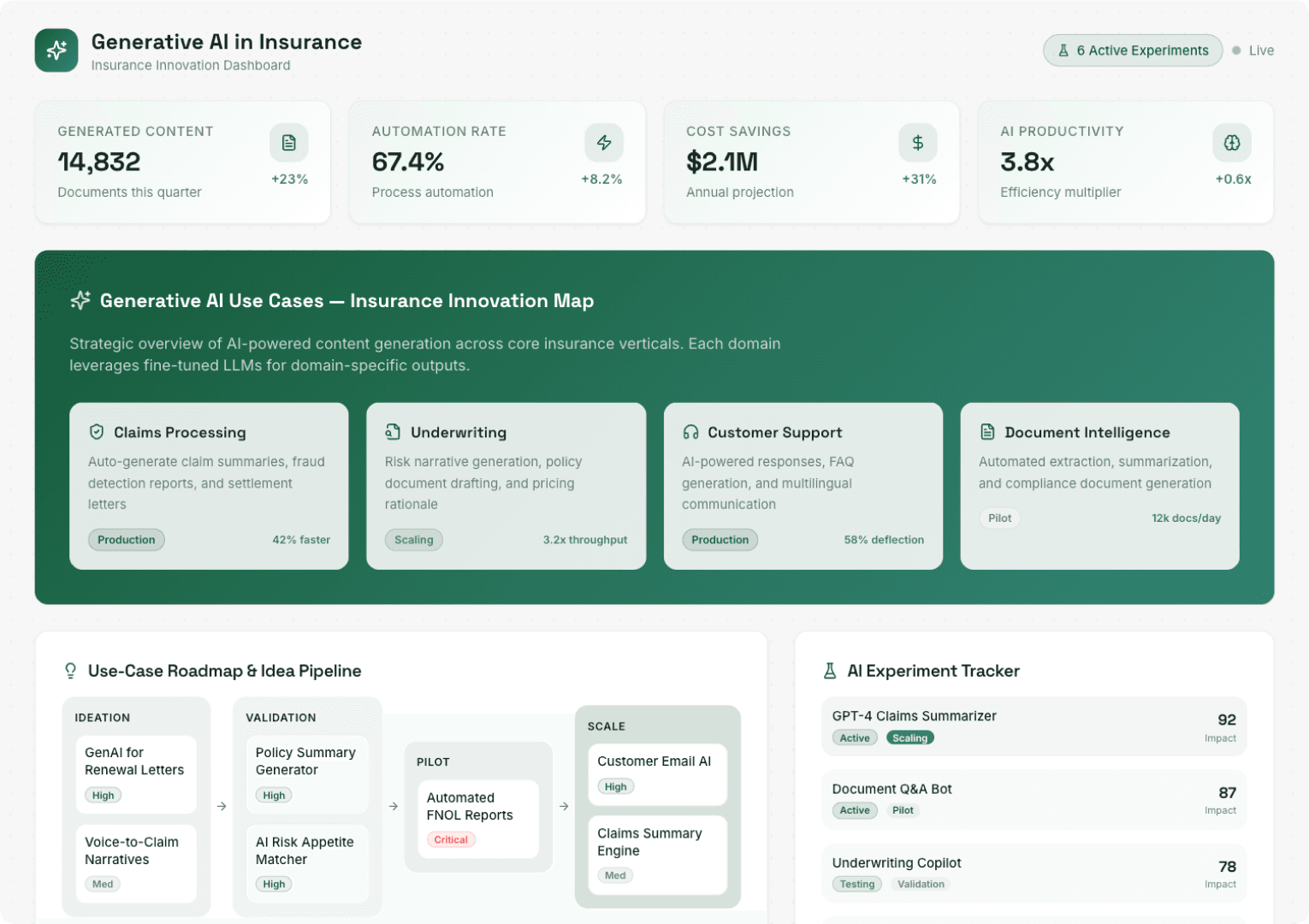Click the file search icon on Underwriting card

pyautogui.click(x=393, y=432)
